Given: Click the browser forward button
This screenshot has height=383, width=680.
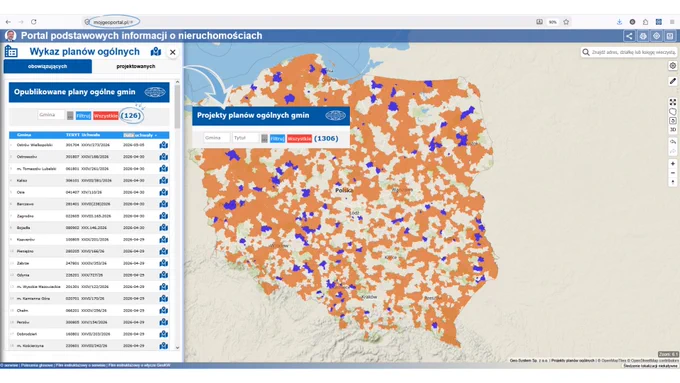Looking at the screenshot, I should [21, 22].
